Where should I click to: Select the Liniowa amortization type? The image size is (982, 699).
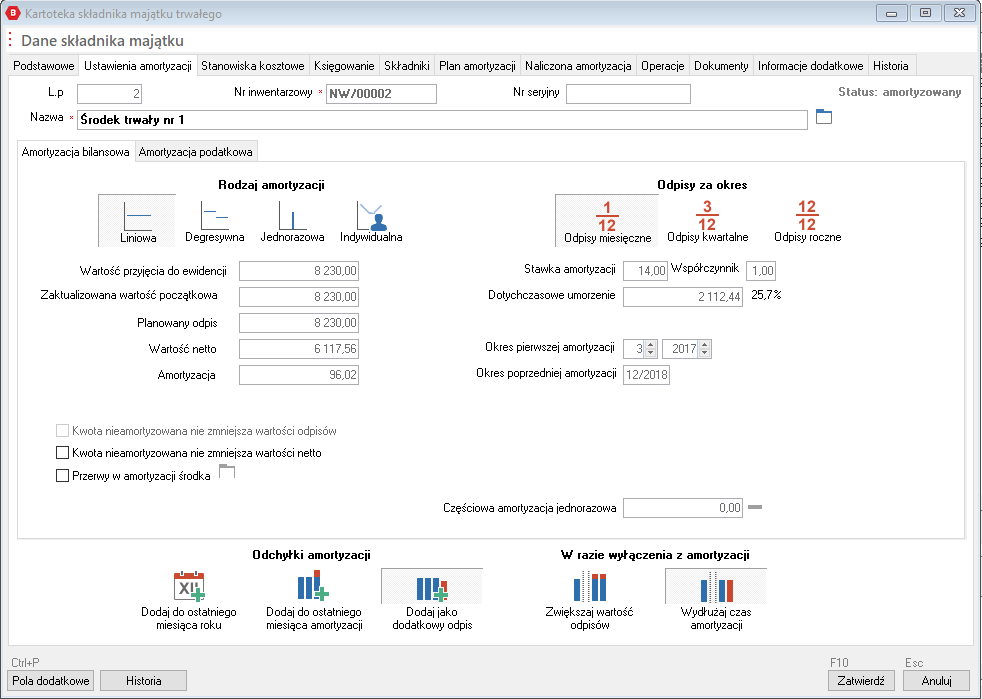[137, 220]
